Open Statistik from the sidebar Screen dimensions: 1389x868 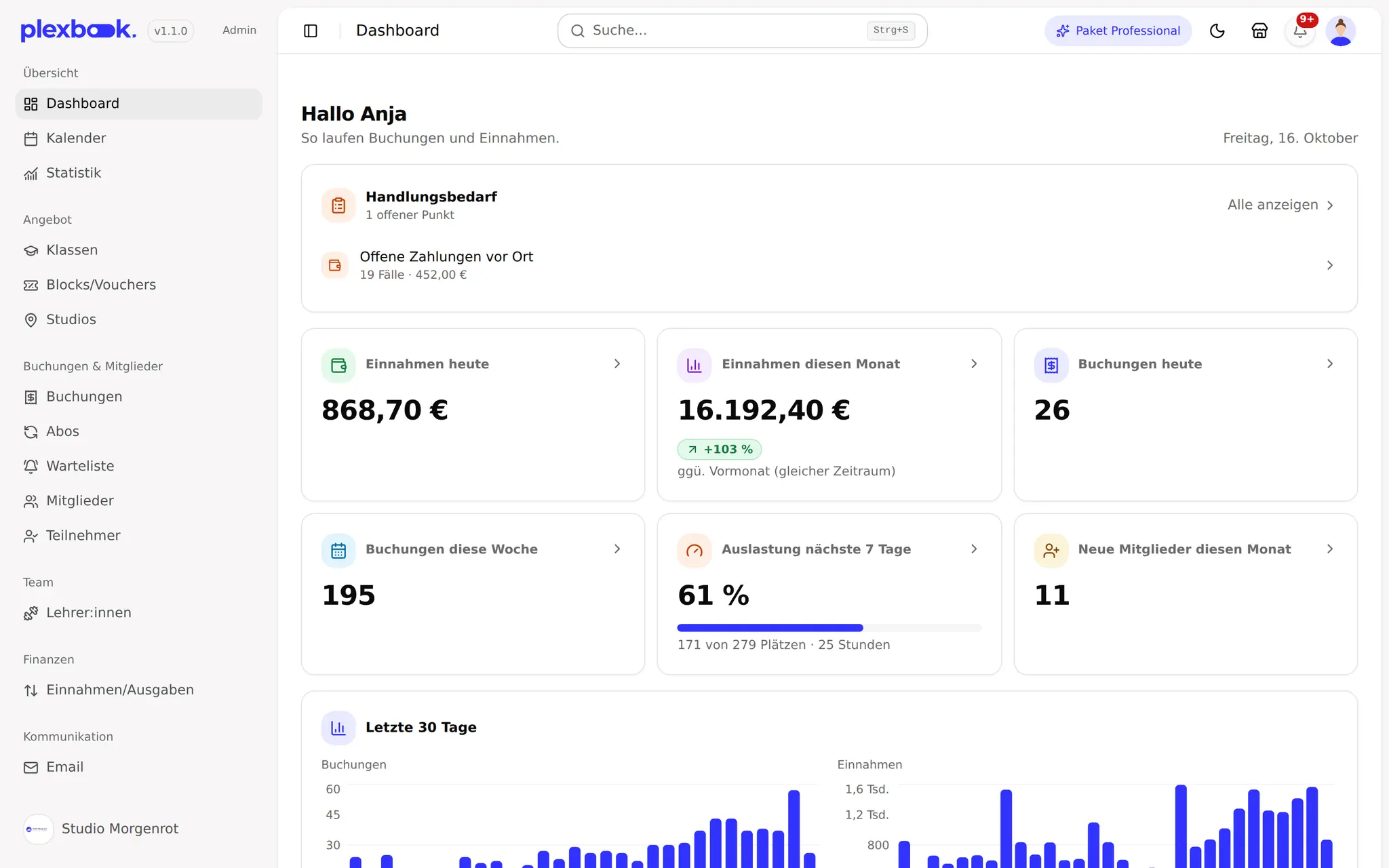tap(138, 173)
